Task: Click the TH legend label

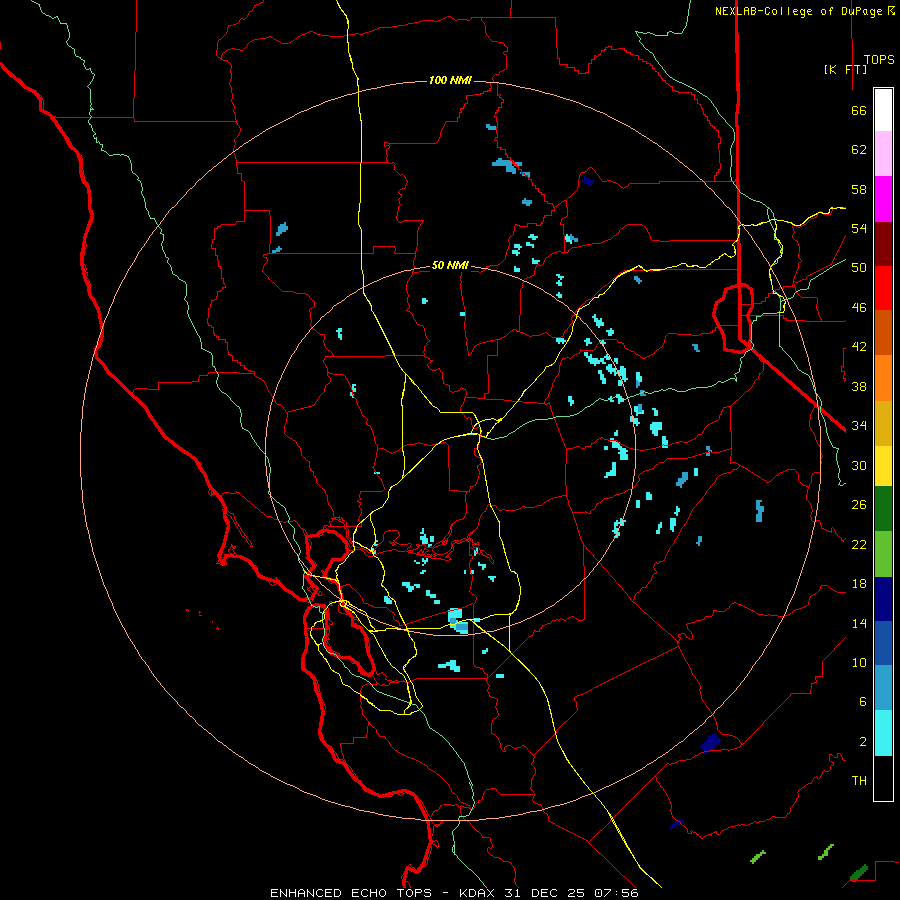Action: (859, 781)
